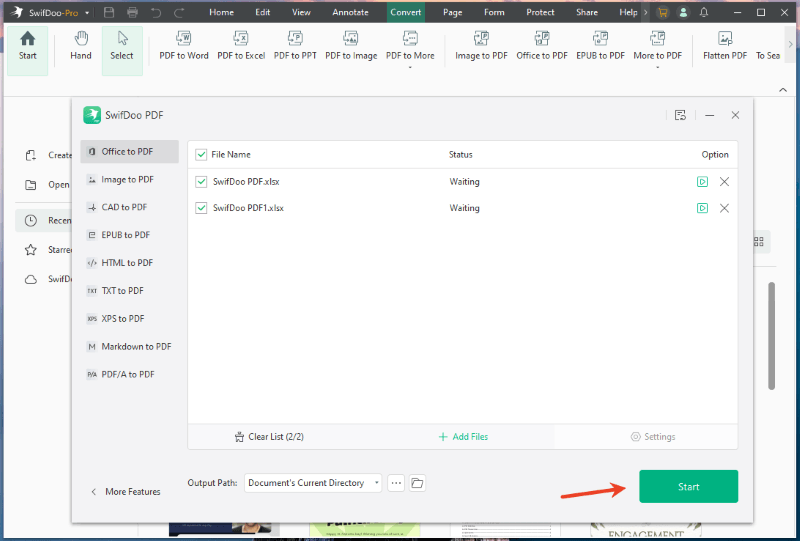
Task: Click the main window vertical scrollbar
Action: click(x=771, y=336)
